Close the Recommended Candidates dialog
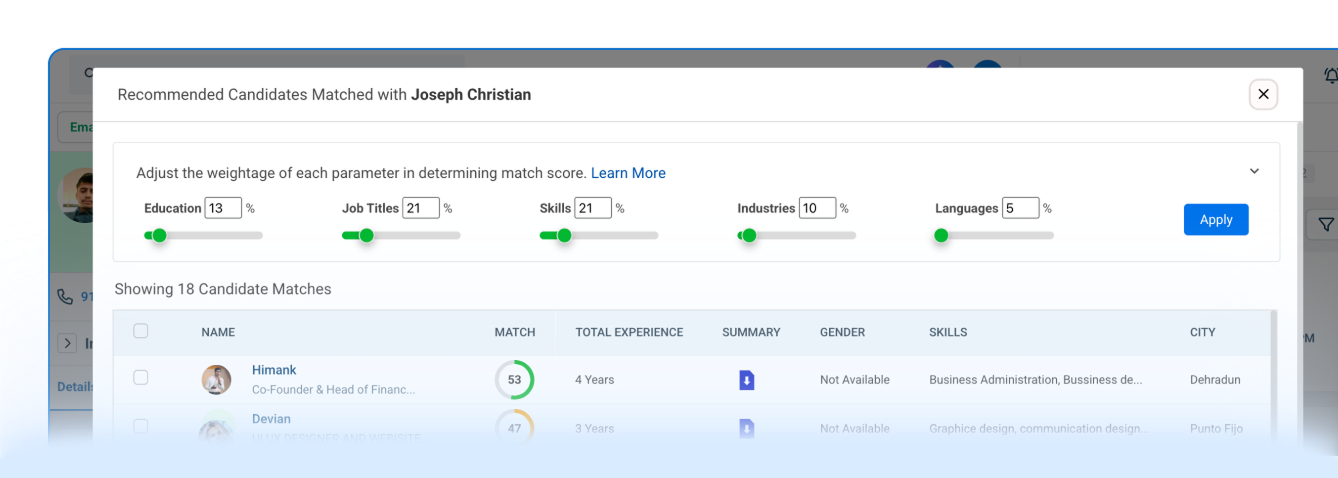This screenshot has height=478, width=1338. point(1263,94)
